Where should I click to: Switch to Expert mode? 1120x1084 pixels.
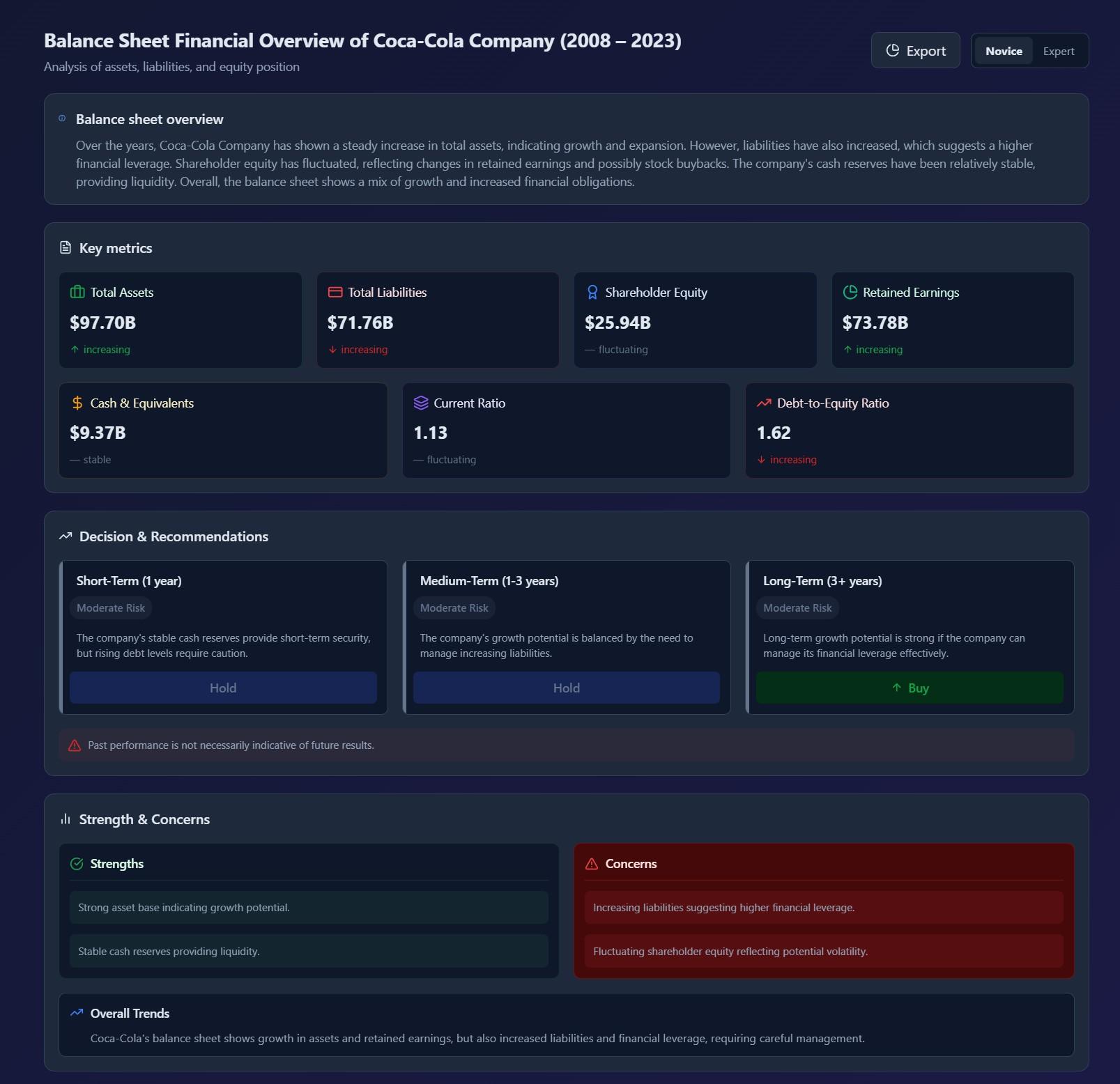tap(1058, 51)
